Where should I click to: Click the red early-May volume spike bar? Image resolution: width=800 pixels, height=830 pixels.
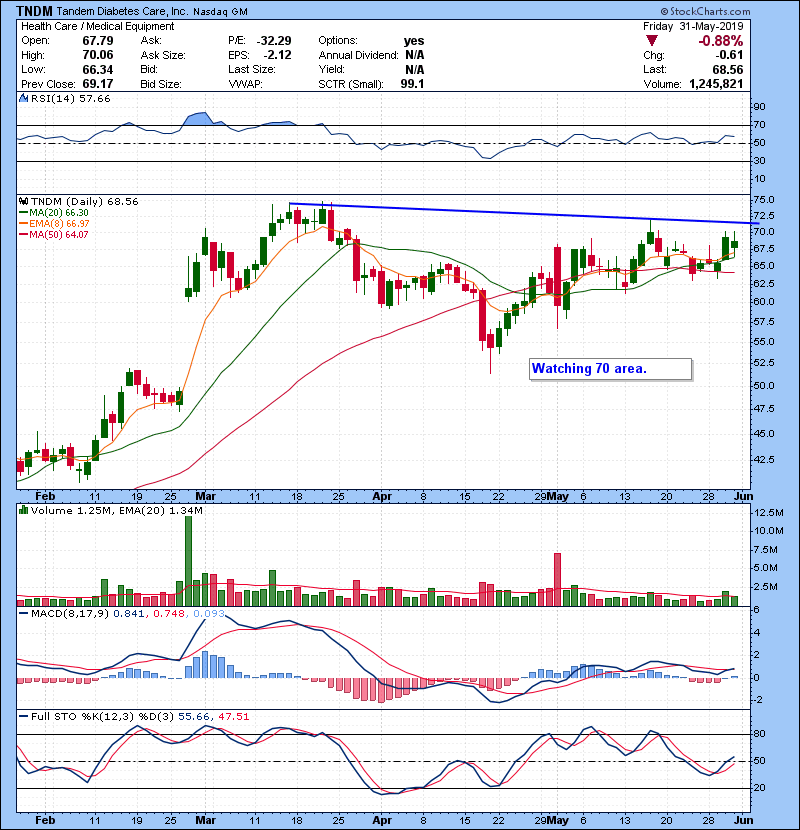click(x=557, y=580)
